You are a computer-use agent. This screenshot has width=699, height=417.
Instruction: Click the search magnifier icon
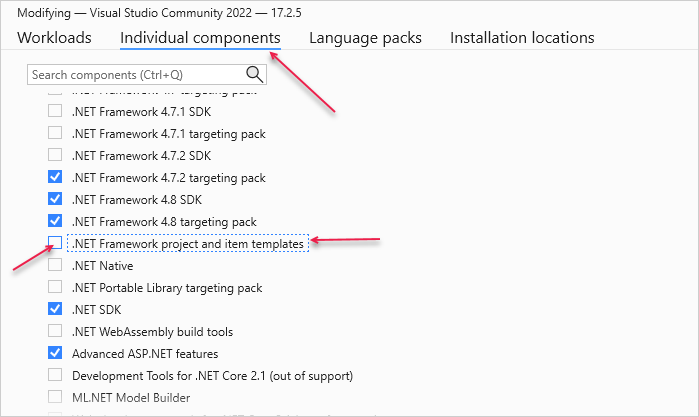tap(255, 74)
